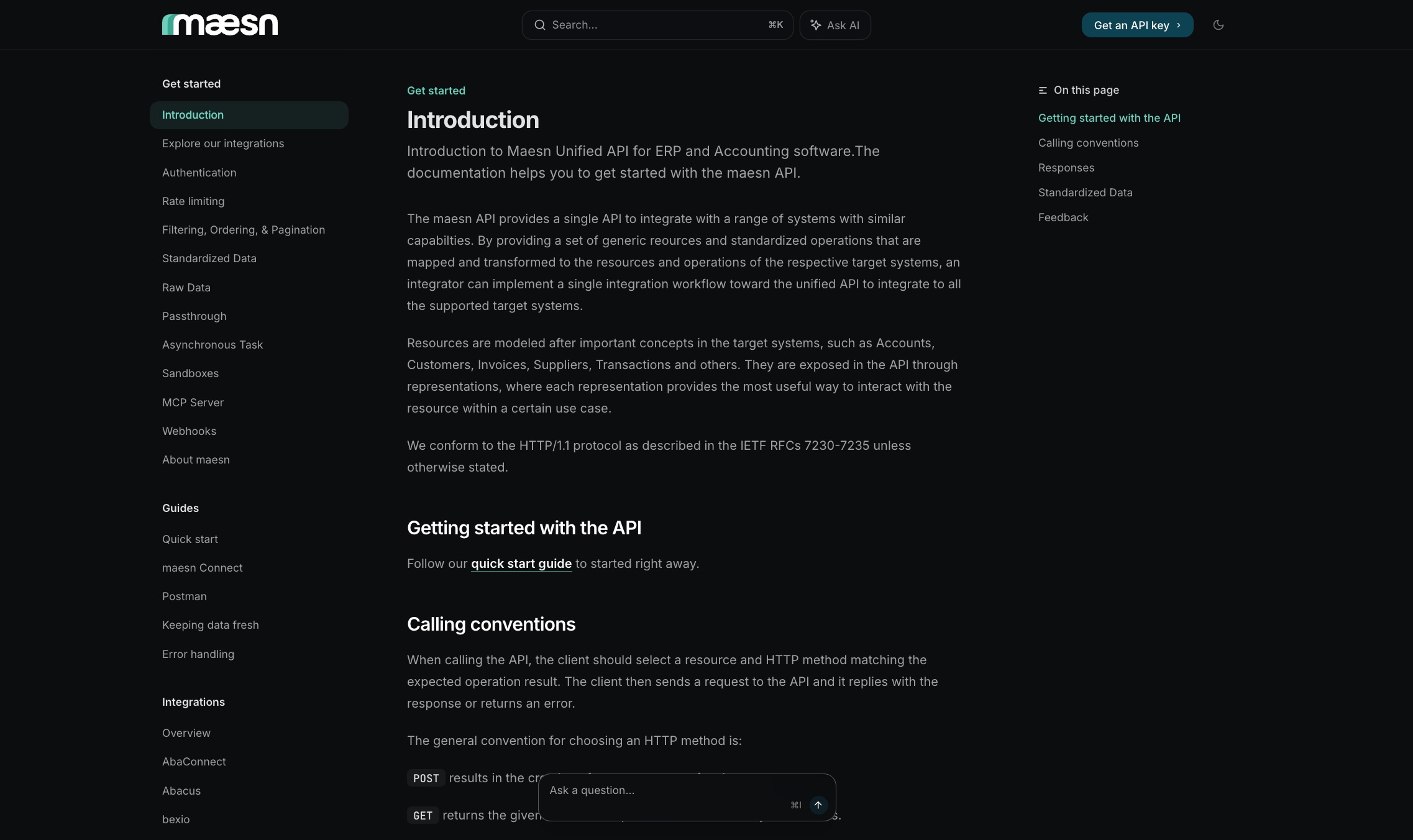Jump to Feedback in page outline
This screenshot has width=1413, height=840.
tap(1063, 217)
